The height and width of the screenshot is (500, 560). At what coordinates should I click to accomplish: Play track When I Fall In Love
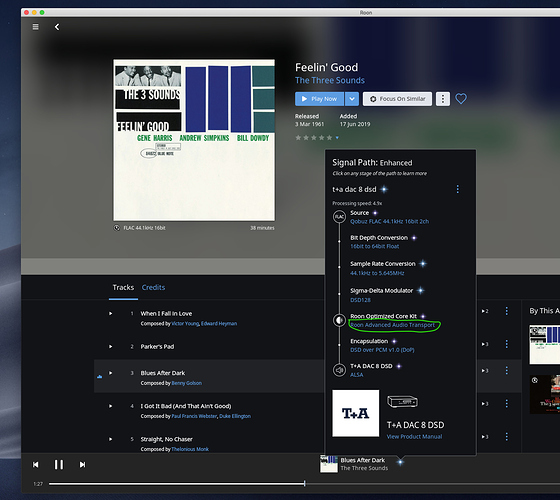111,314
